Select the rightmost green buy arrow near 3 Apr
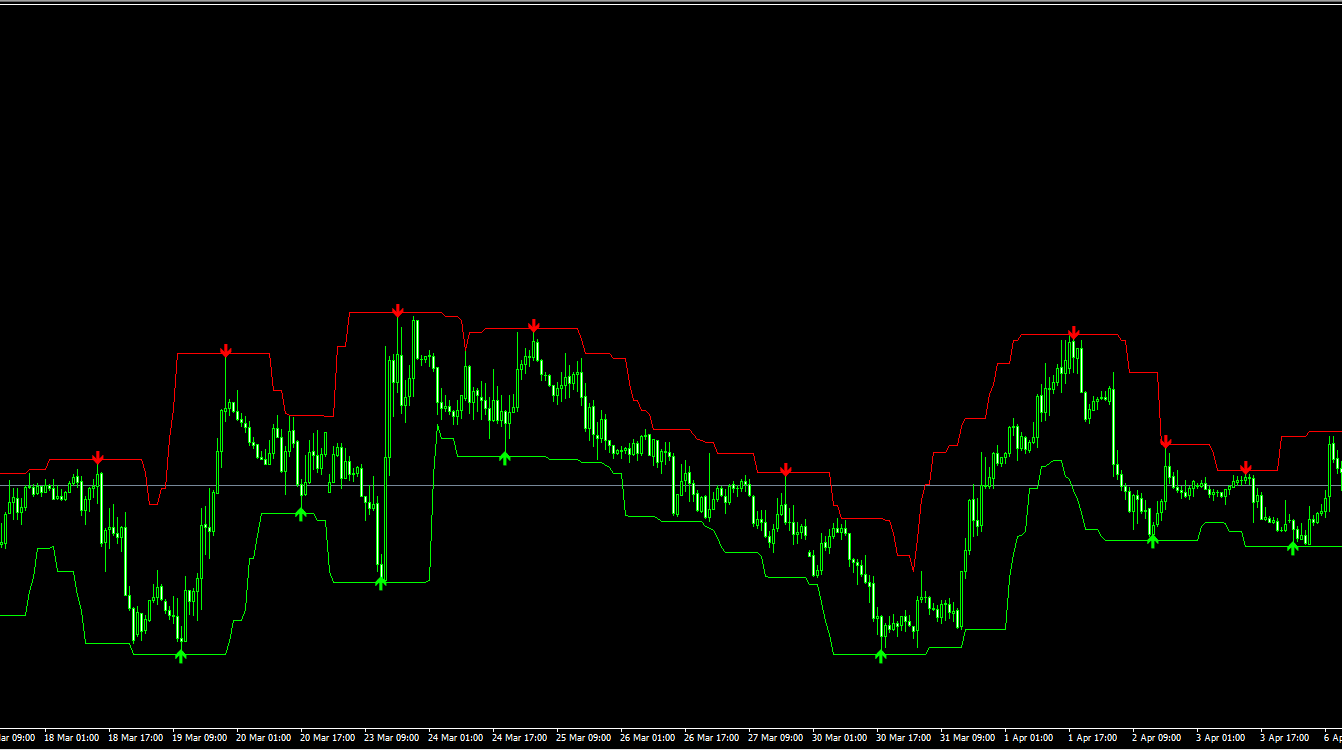This screenshot has height=751, width=1342. click(x=1292, y=547)
